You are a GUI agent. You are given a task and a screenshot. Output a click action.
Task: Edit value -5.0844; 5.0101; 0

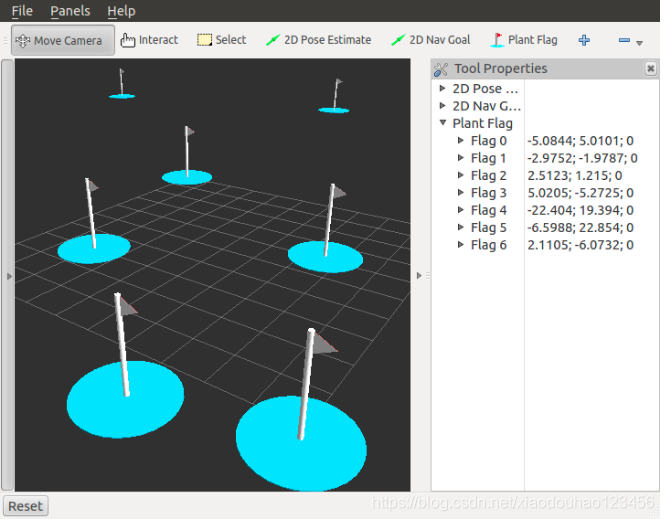[x=581, y=141]
